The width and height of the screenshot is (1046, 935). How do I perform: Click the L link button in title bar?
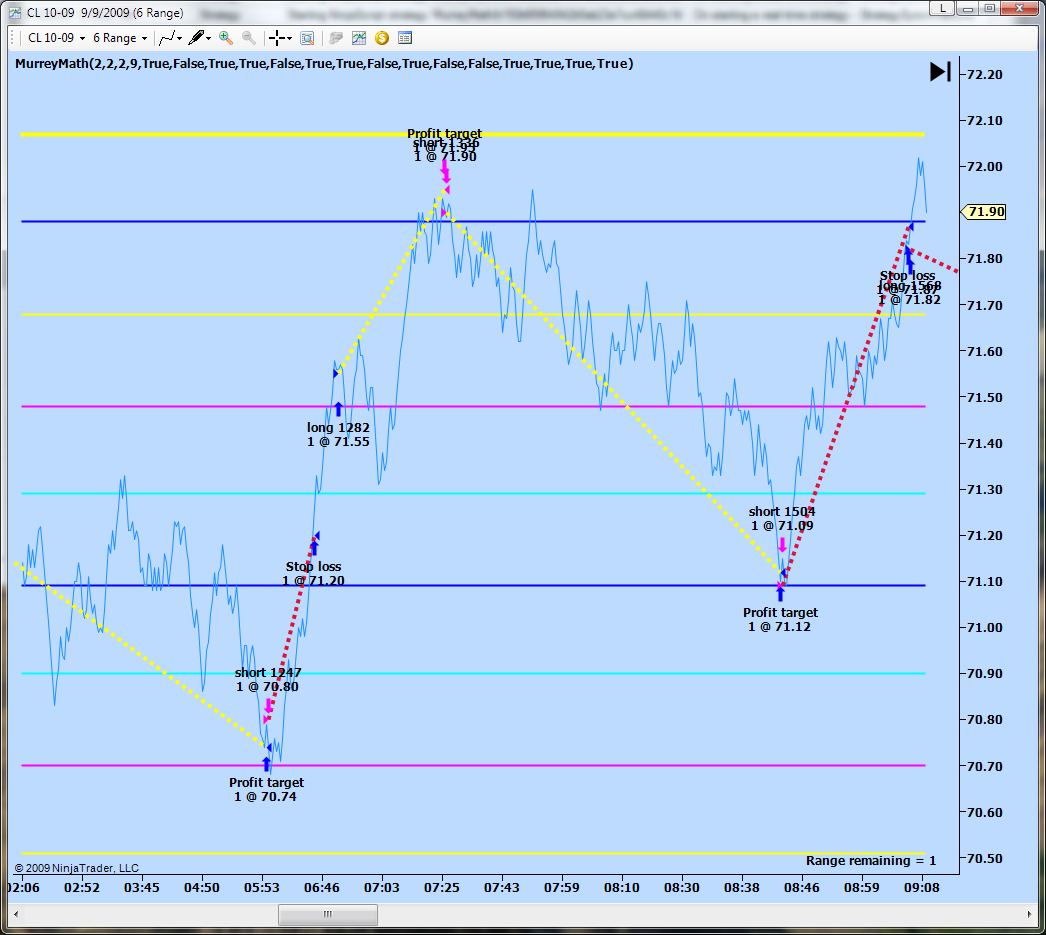point(941,8)
